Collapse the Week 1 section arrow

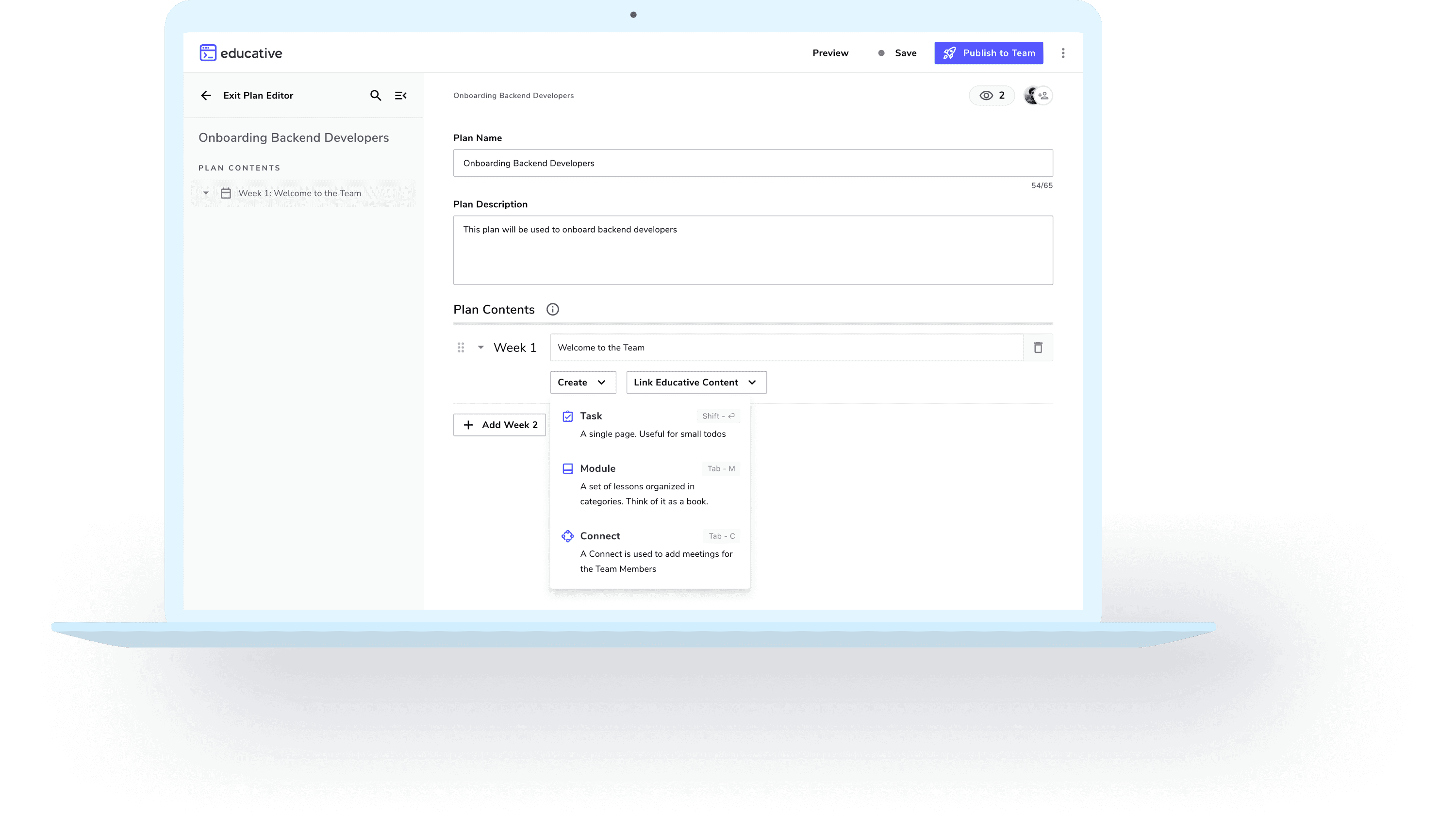tap(480, 347)
